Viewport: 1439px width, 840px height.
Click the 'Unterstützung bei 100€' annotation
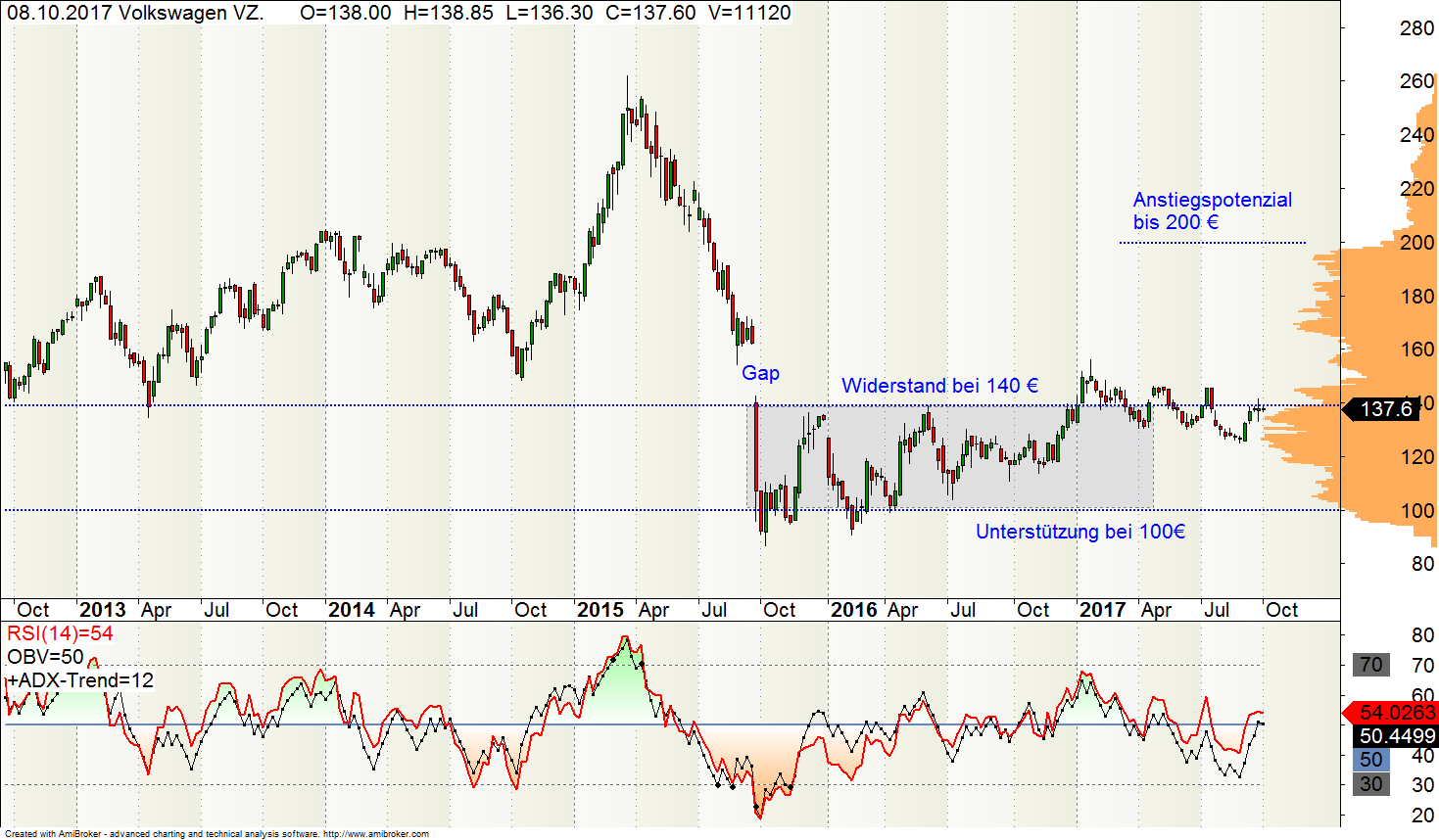click(x=1080, y=532)
